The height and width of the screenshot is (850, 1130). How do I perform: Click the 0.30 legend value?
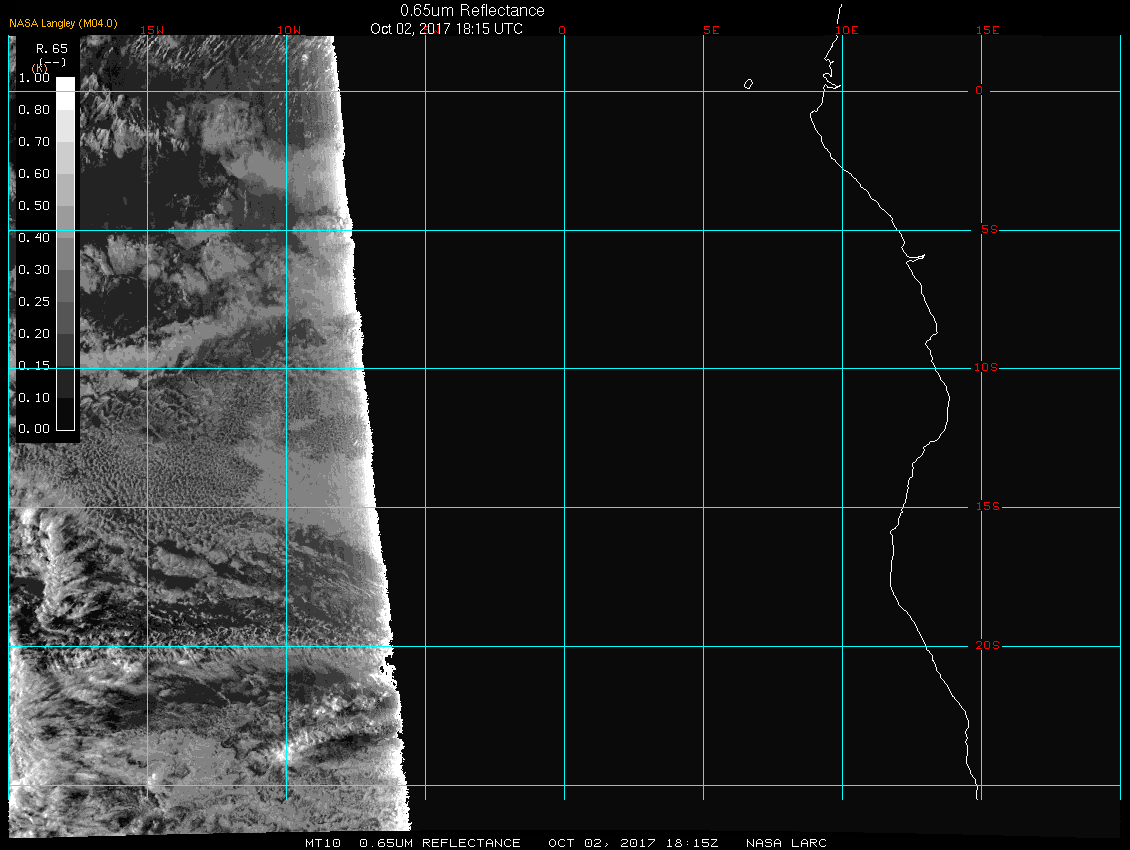click(x=34, y=270)
